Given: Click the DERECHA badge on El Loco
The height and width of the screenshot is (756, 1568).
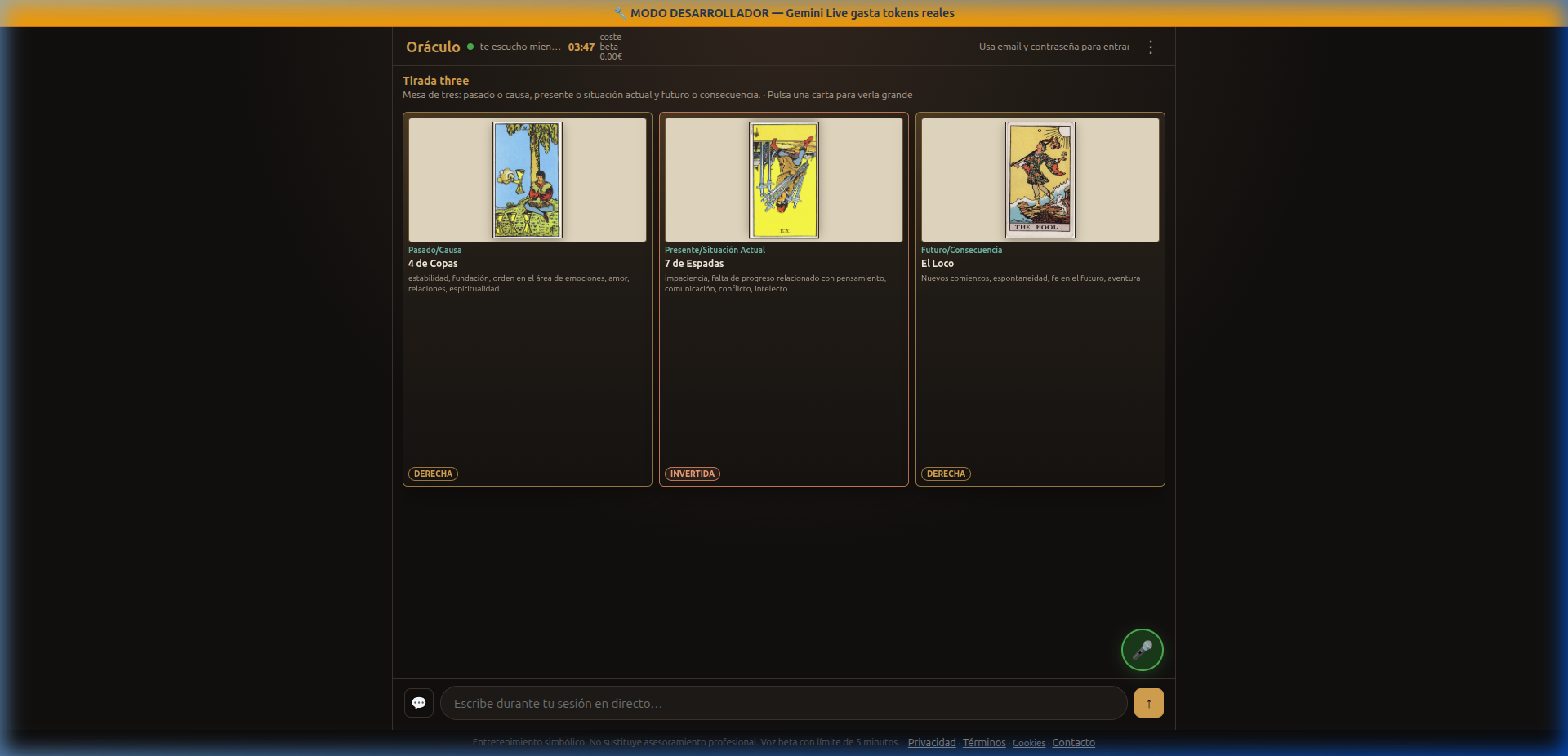Looking at the screenshot, I should 946,474.
